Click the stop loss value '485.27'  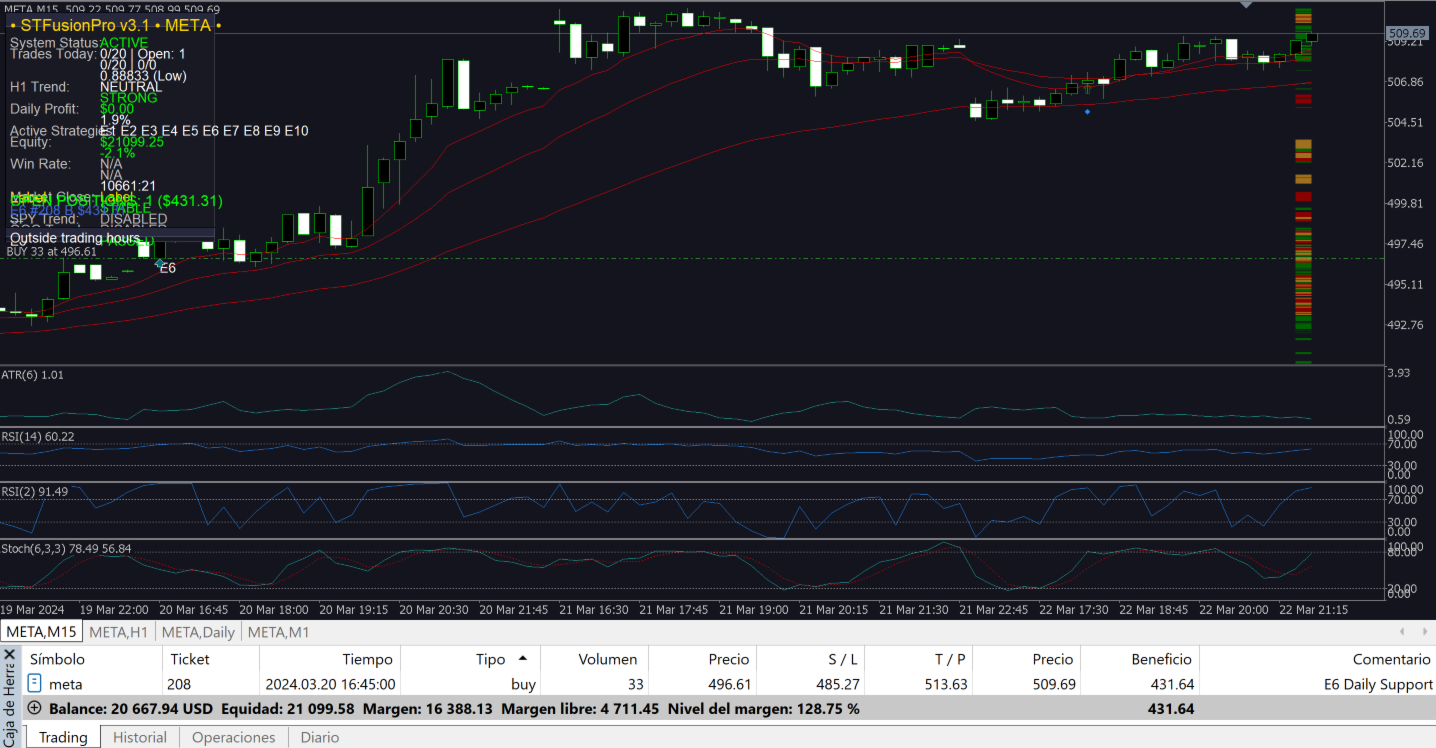click(838, 685)
